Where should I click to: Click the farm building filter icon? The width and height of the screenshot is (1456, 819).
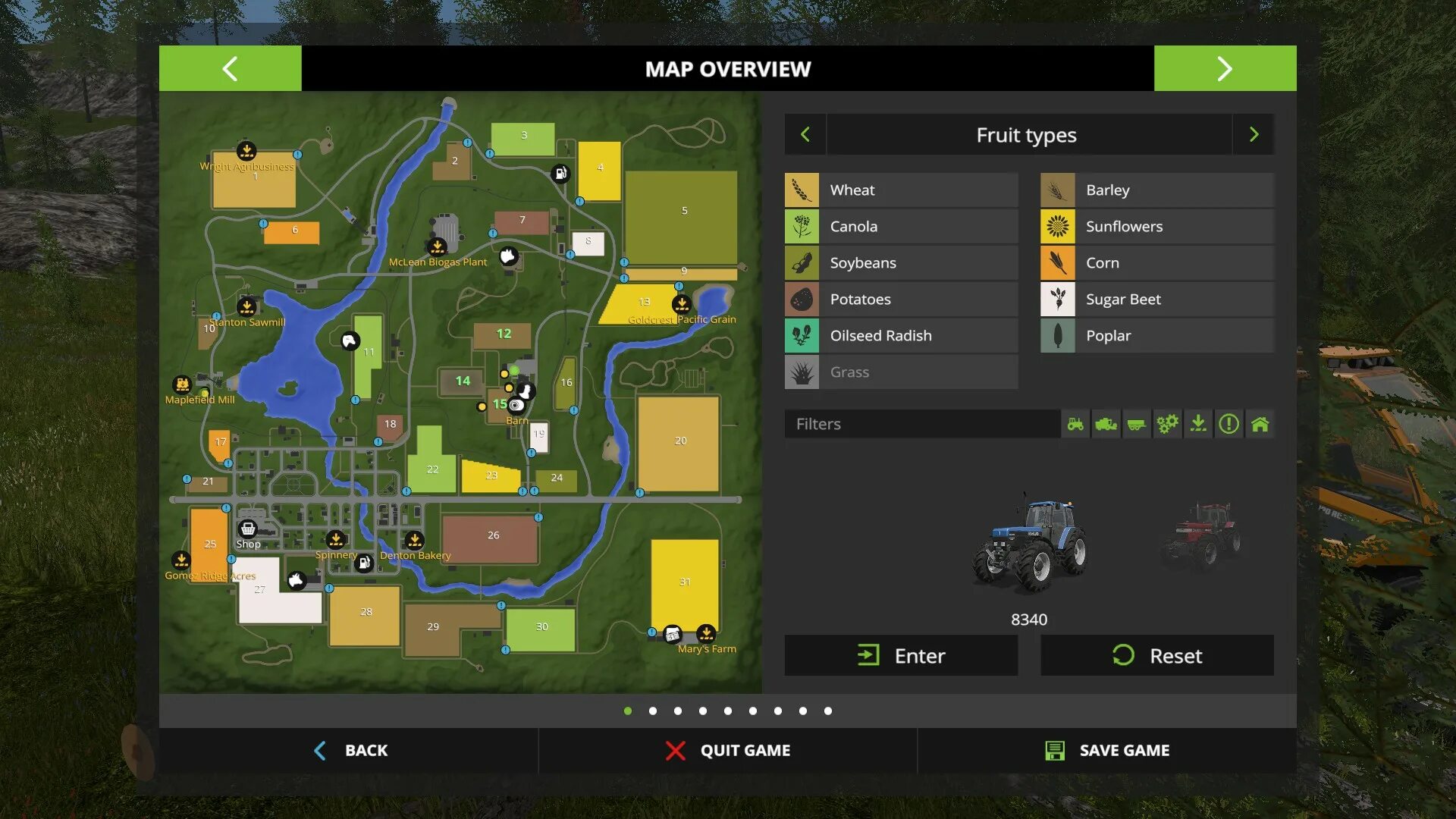tap(1259, 423)
